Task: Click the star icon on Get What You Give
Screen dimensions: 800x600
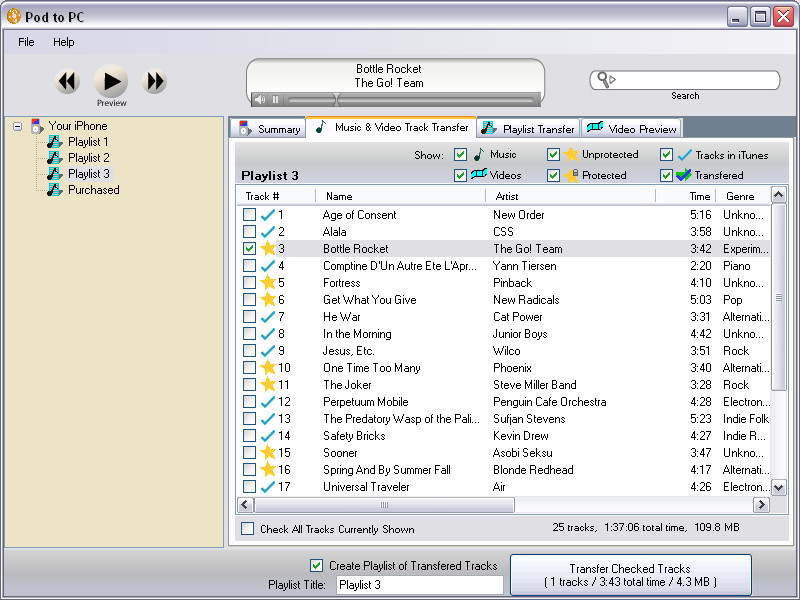Action: [x=268, y=299]
